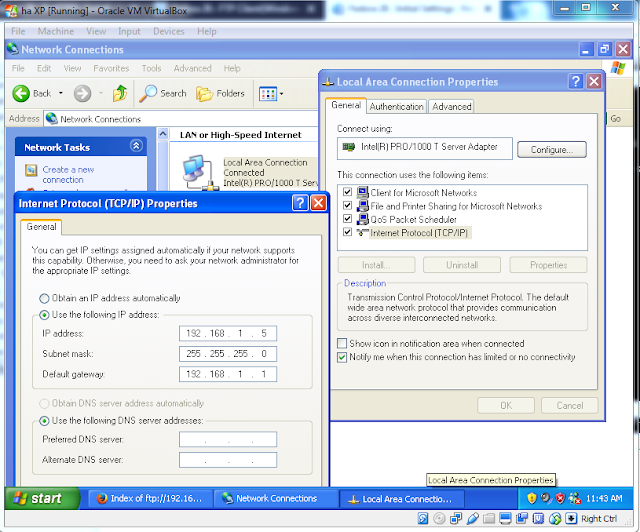Enable Show icon in notification area when connected
The image size is (640, 532).
tap(342, 343)
